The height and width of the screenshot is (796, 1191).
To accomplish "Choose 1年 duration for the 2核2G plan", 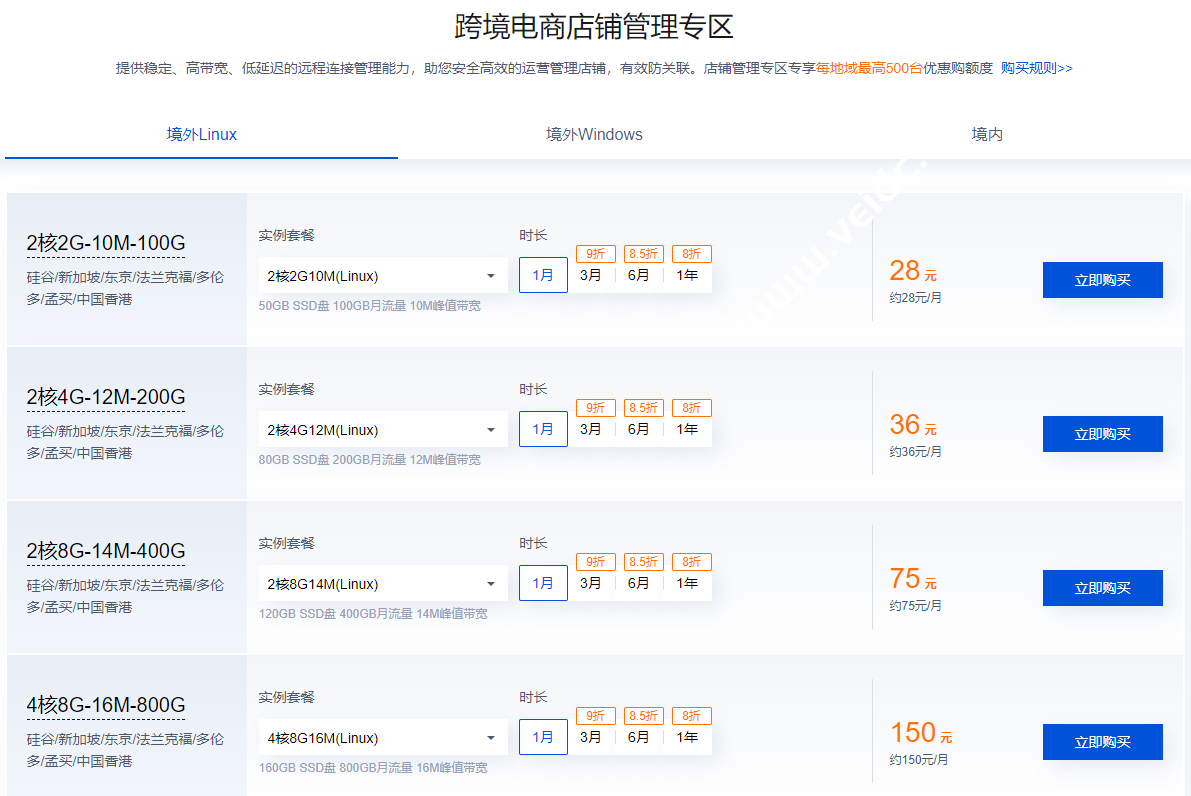I will click(x=687, y=275).
